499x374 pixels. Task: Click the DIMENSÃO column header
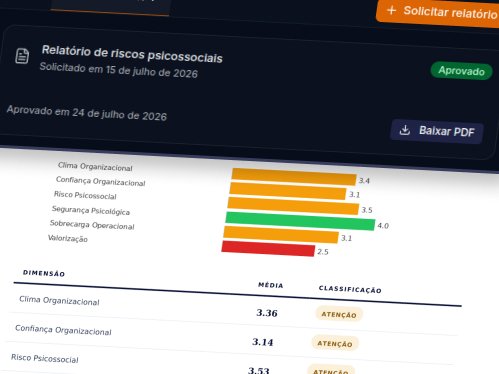44,273
